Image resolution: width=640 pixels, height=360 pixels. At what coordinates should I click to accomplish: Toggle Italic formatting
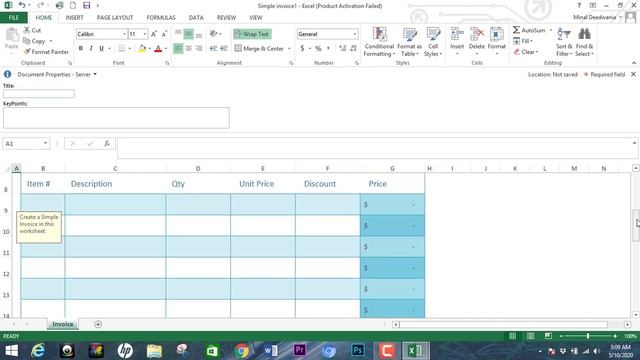(91, 49)
